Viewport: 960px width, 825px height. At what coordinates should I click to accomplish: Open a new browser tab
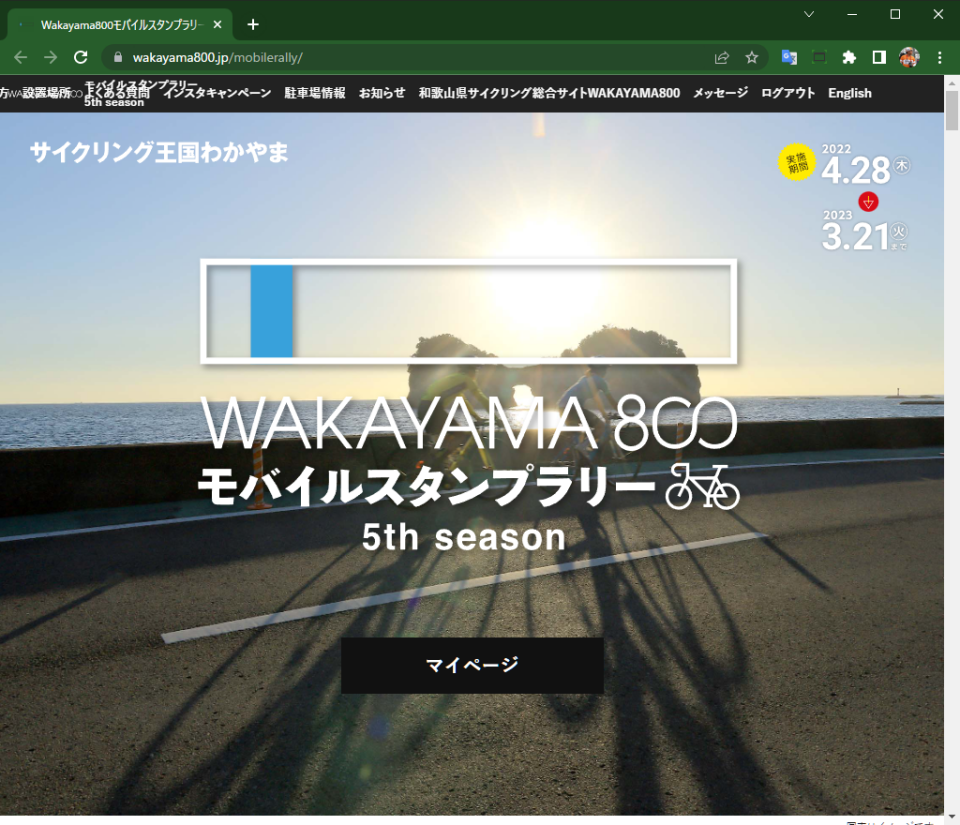pos(253,24)
